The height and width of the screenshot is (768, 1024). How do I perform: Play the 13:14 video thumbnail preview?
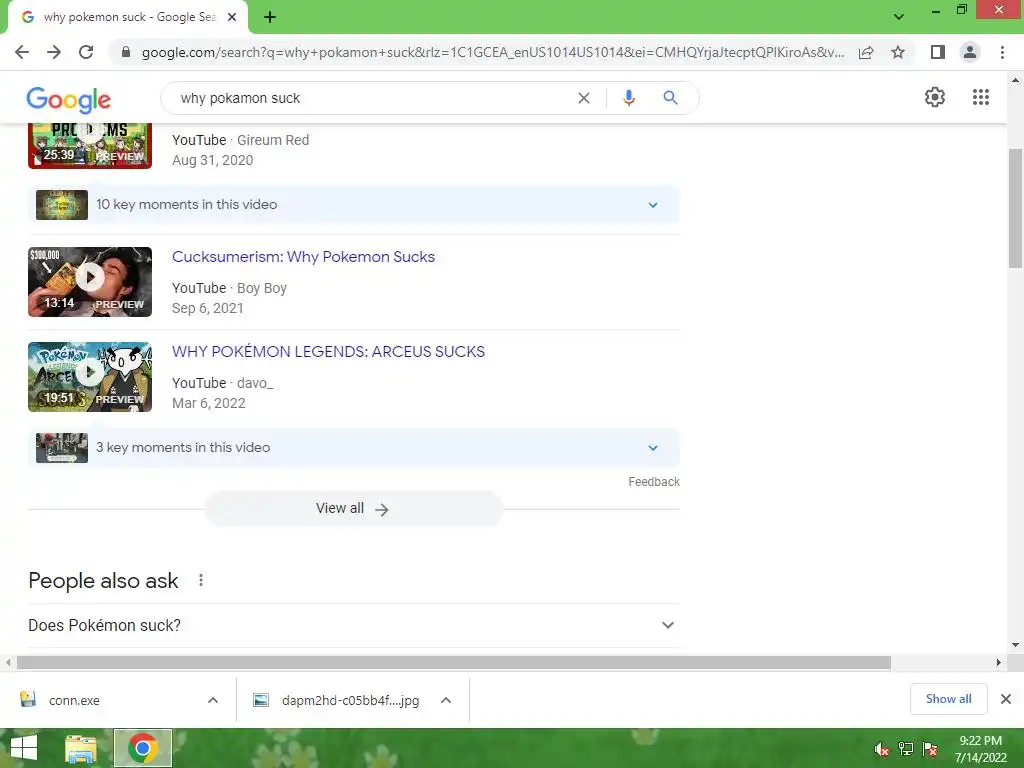pos(90,281)
